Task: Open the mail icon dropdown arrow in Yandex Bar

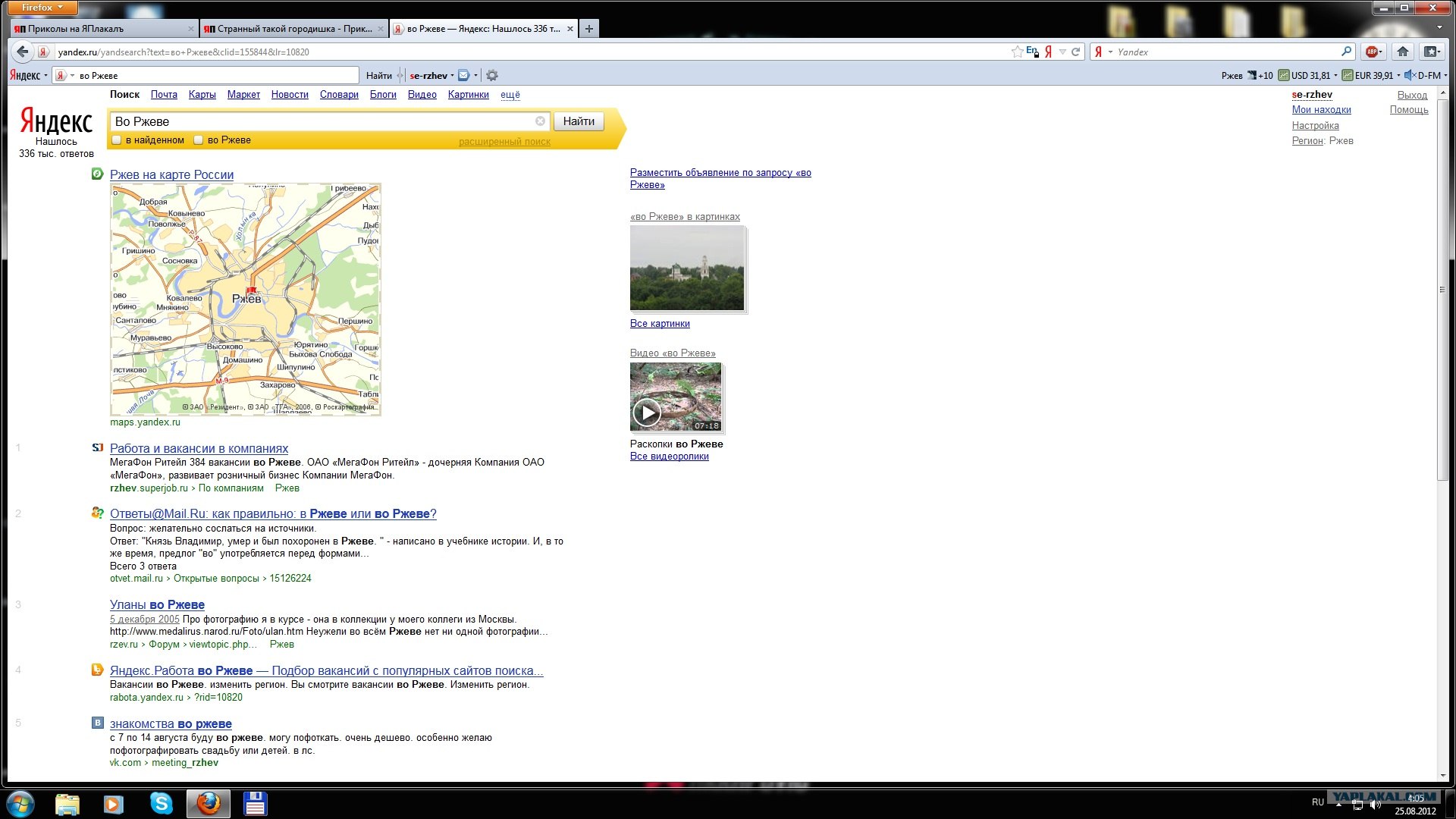Action: tap(475, 75)
